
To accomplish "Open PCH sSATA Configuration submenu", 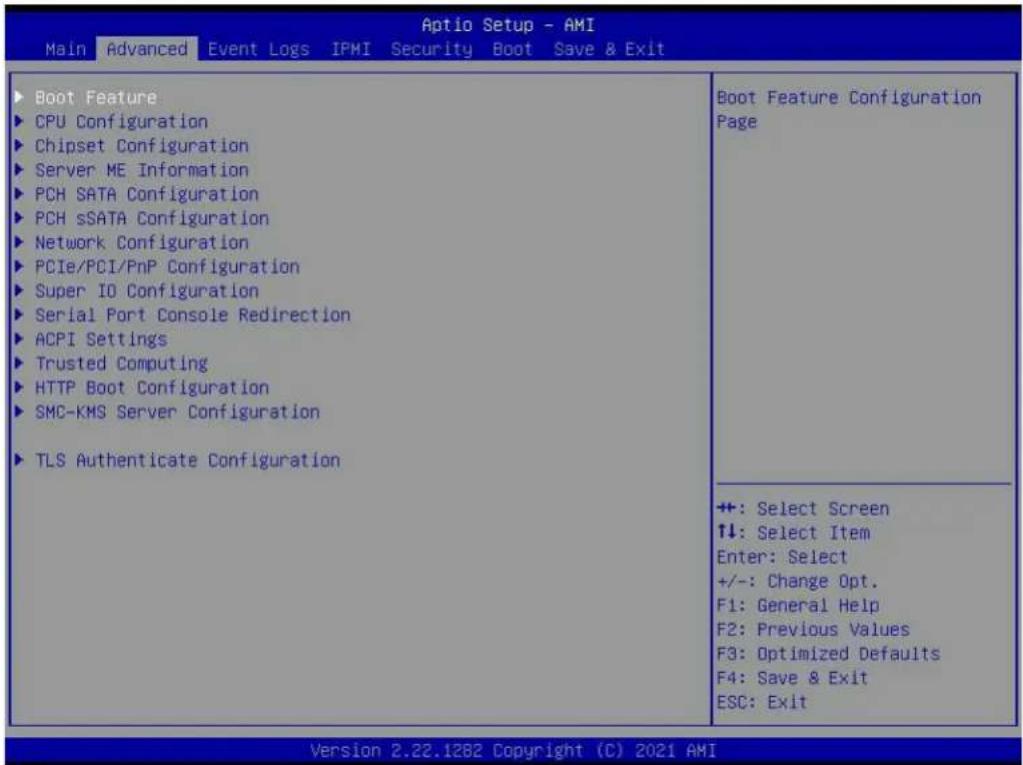I will (152, 218).
